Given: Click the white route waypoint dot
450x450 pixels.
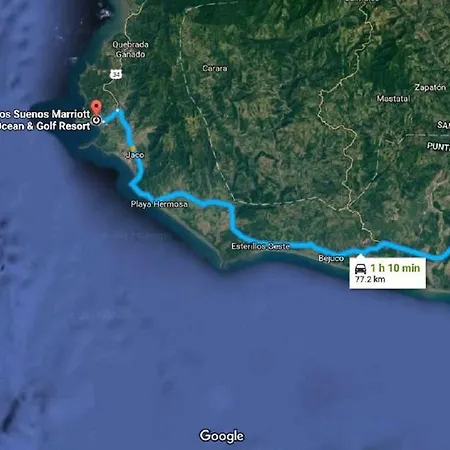Looking at the screenshot, I should coord(118,110).
